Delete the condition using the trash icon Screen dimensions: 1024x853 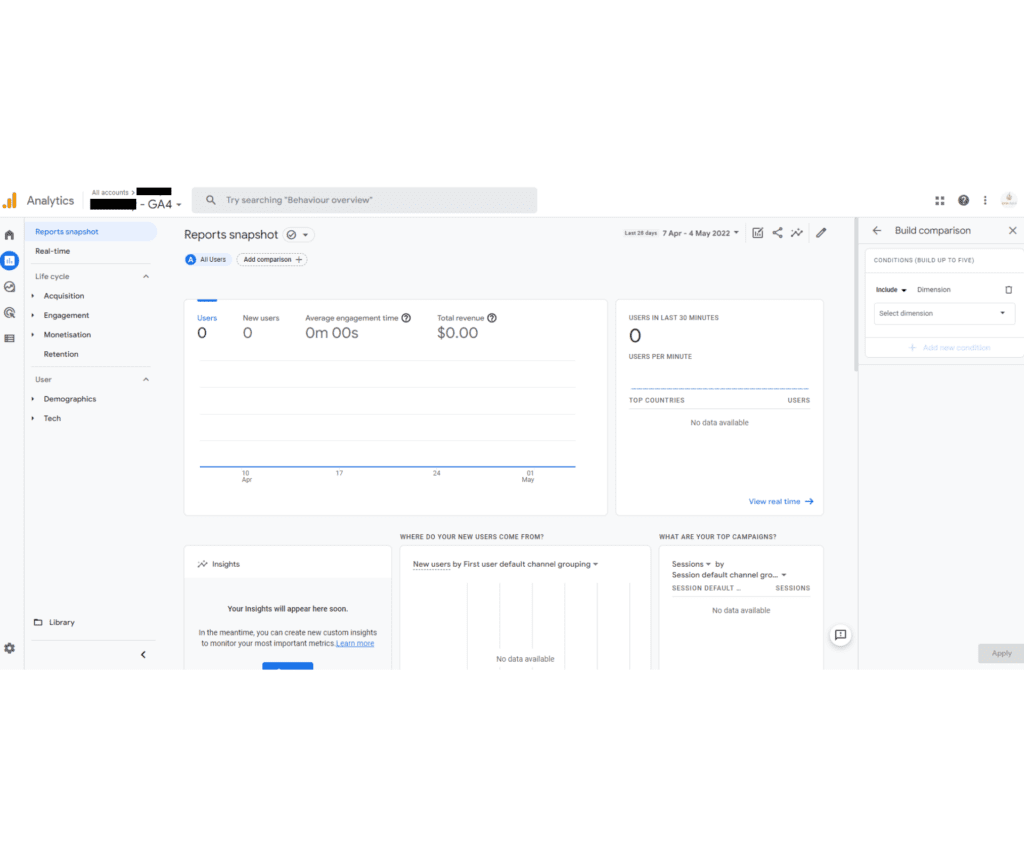pyautogui.click(x=1009, y=289)
